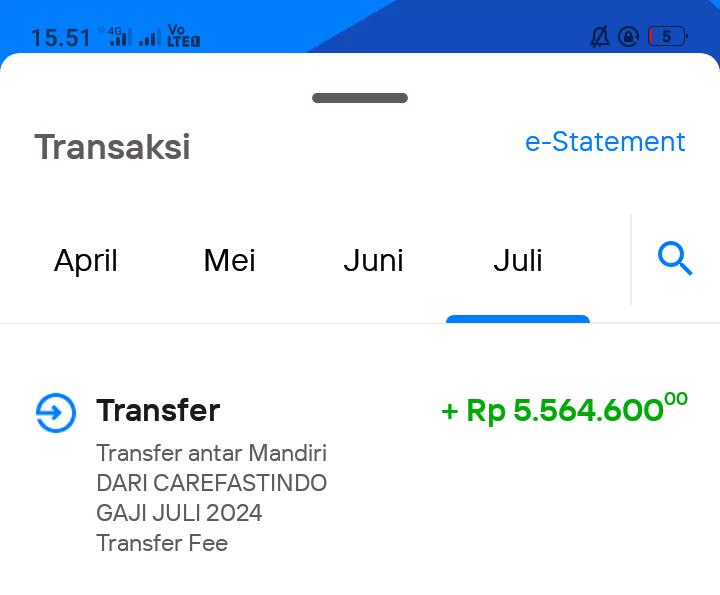Tap the 15.51 clock in status bar

pyautogui.click(x=61, y=38)
